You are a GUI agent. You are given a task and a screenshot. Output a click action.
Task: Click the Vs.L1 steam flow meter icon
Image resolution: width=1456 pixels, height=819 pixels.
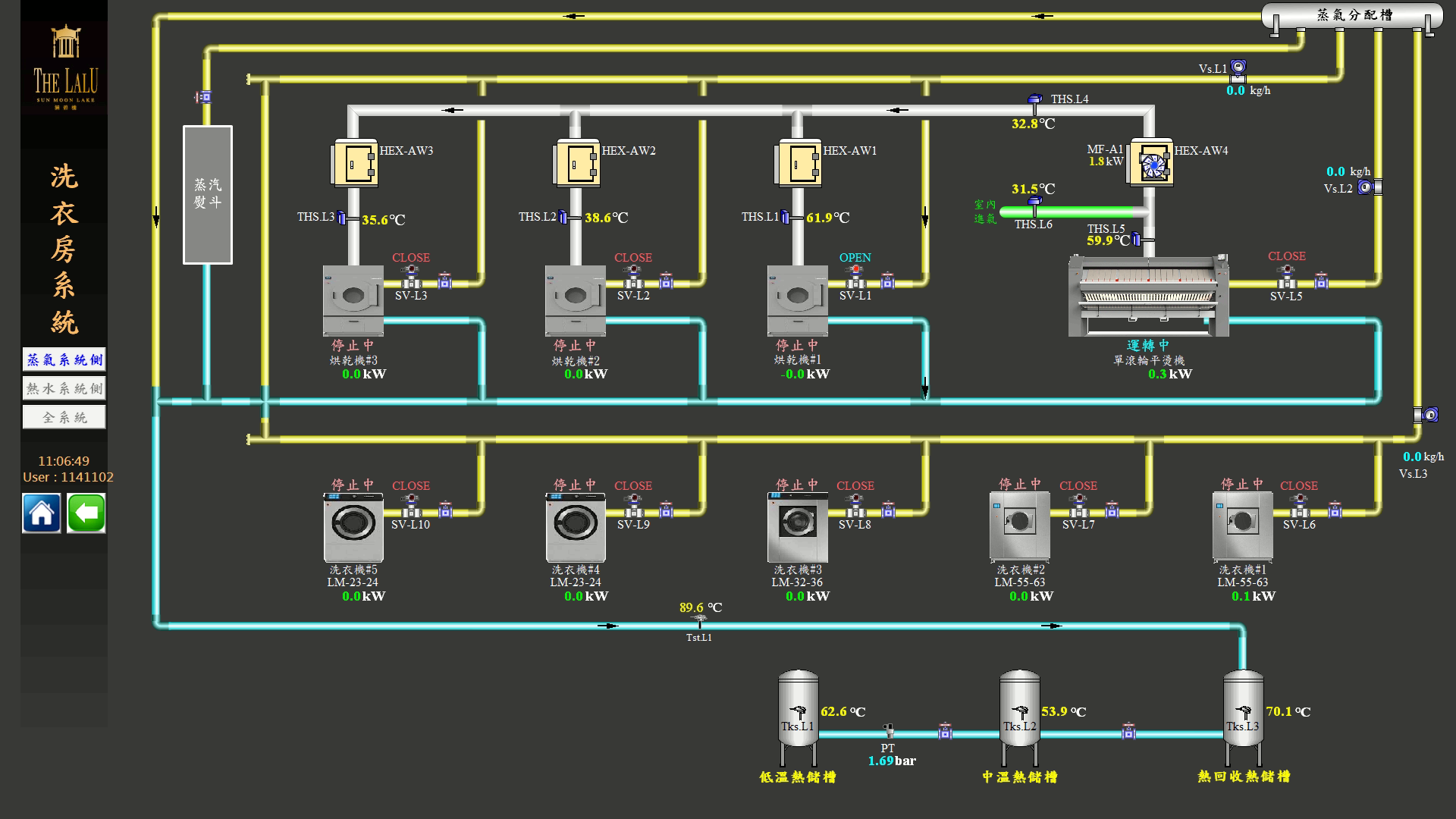click(1238, 71)
